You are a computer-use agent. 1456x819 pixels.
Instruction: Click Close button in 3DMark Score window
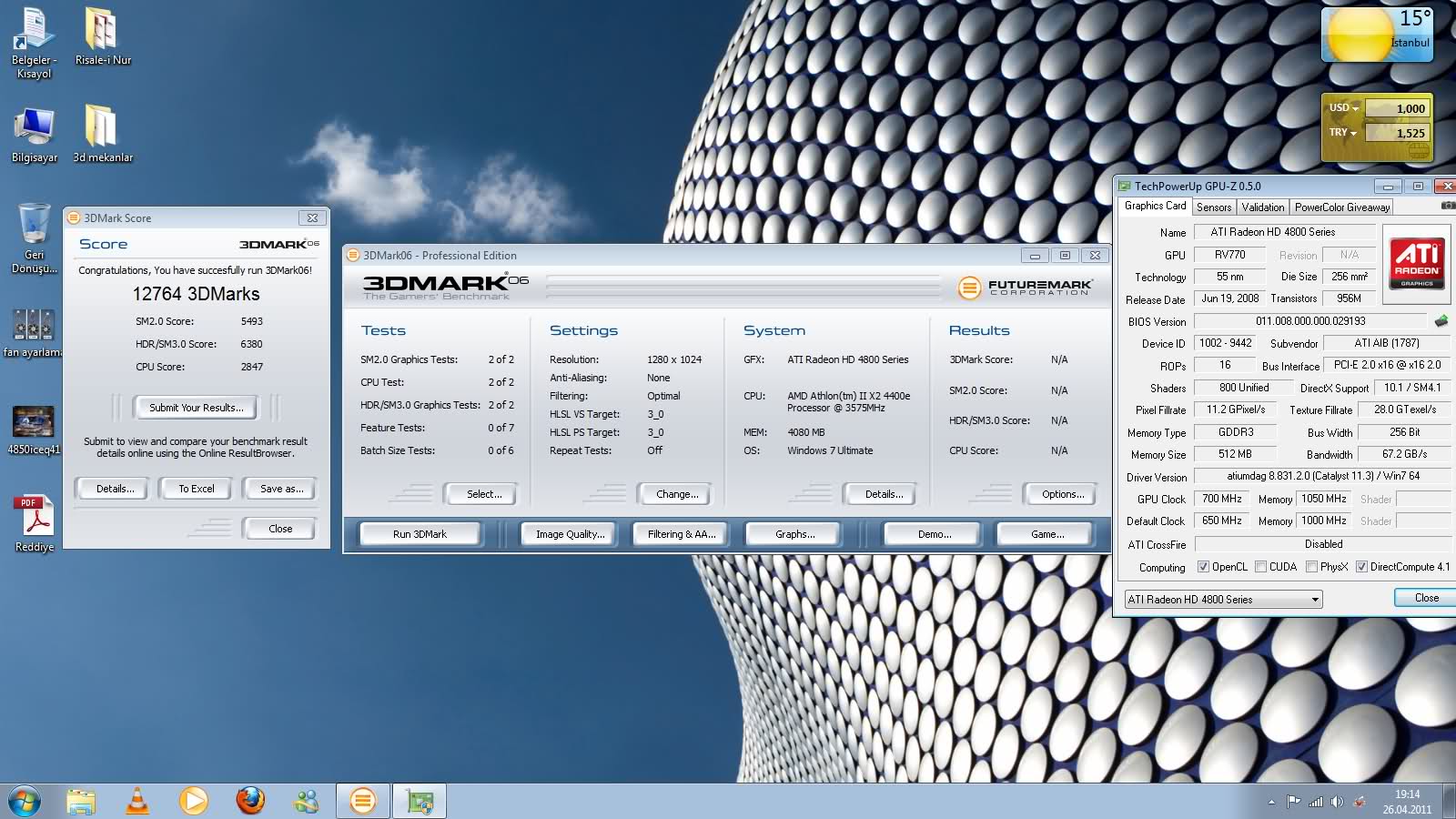click(x=280, y=529)
